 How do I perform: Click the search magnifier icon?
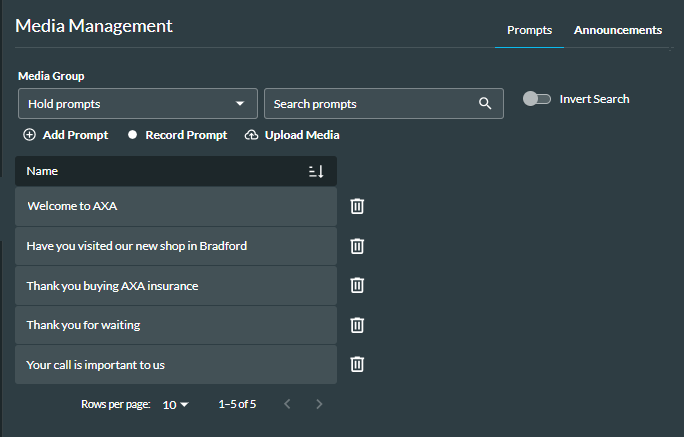485,104
